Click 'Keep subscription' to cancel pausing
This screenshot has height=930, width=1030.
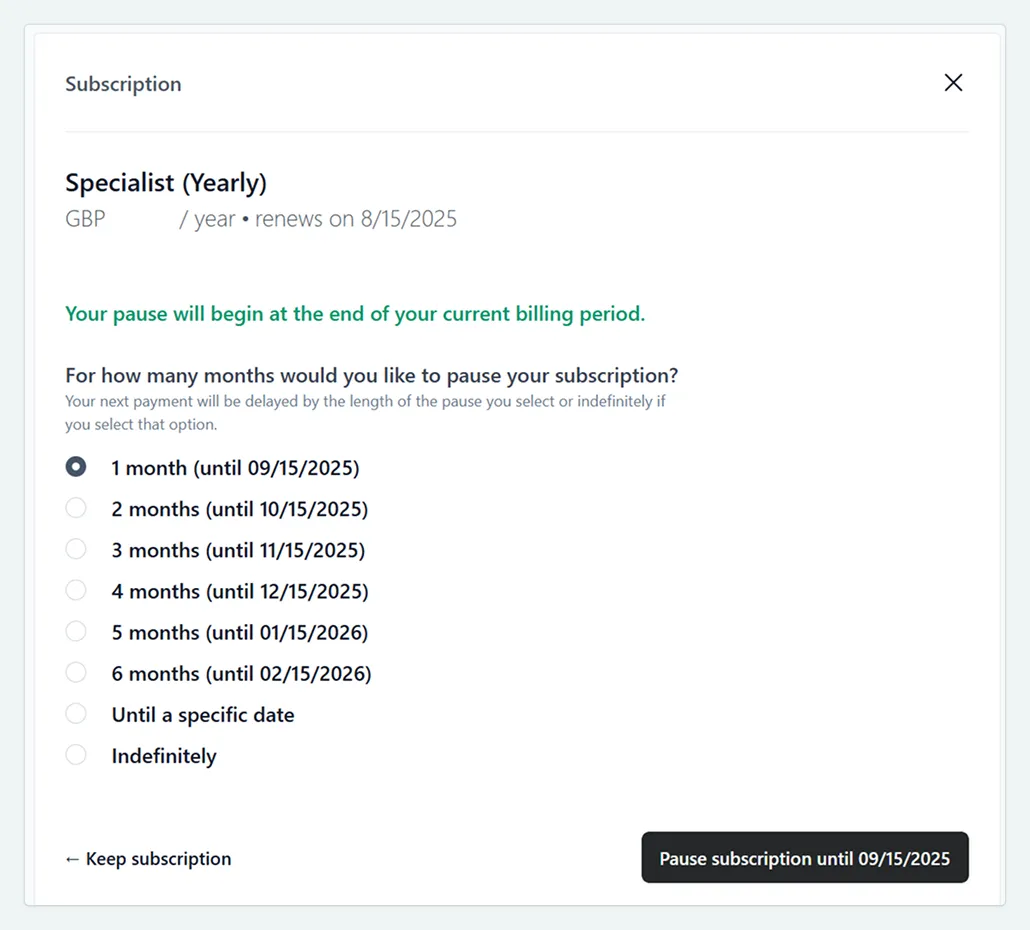pos(147,858)
